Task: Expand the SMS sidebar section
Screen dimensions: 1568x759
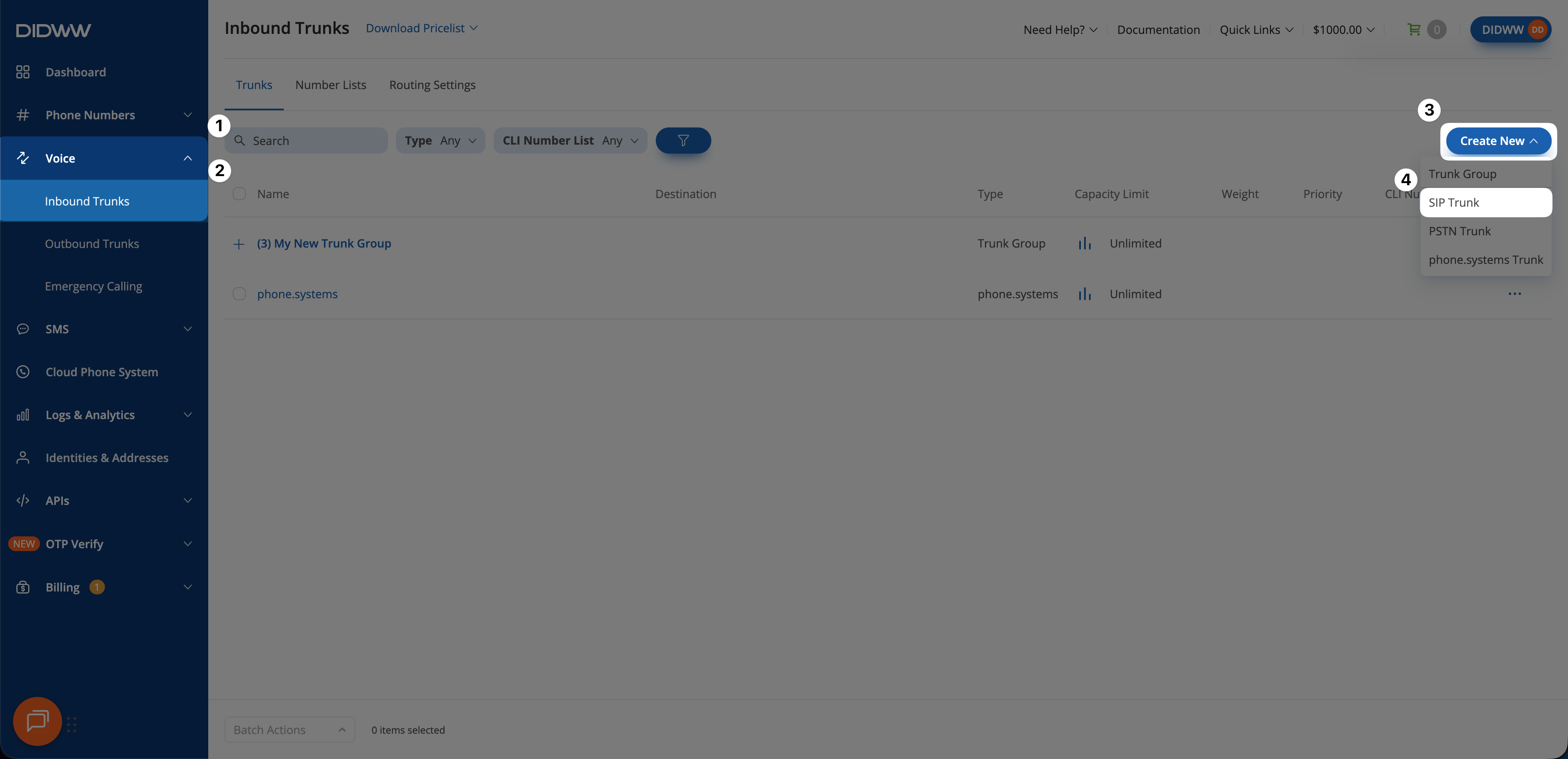Action: click(x=104, y=329)
